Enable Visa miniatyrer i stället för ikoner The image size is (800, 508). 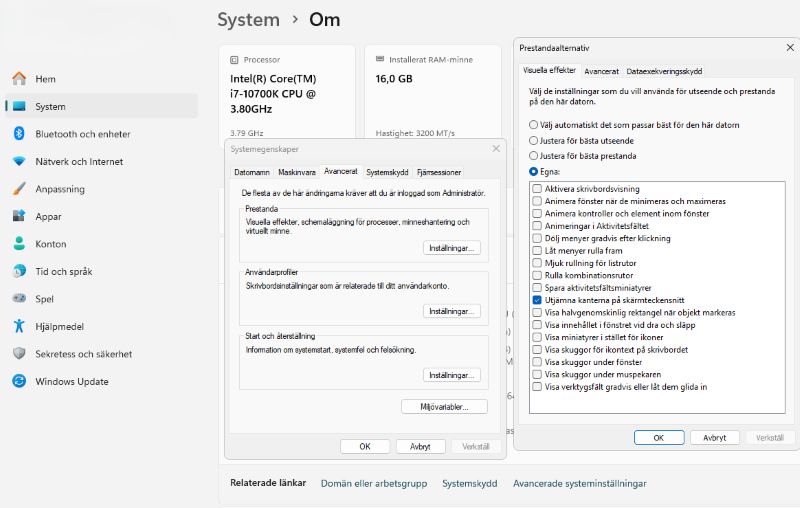[x=537, y=337]
